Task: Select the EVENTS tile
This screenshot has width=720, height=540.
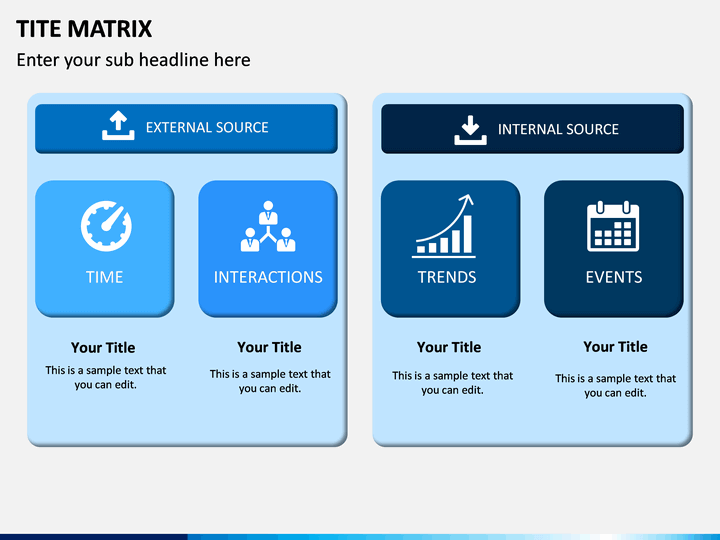Action: tap(614, 248)
